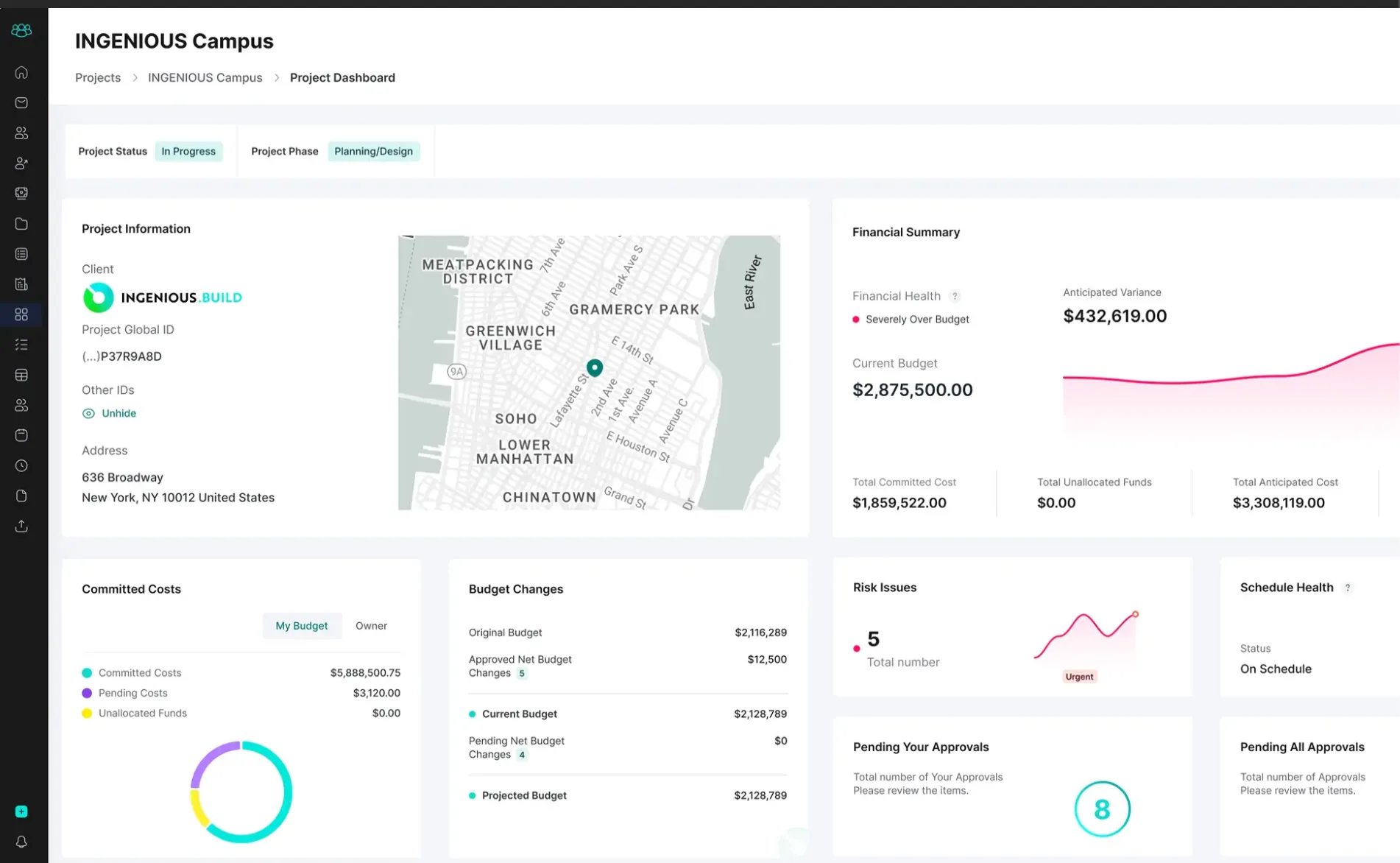Click the location pin on the map
This screenshot has width=1400, height=863.
coord(595,367)
